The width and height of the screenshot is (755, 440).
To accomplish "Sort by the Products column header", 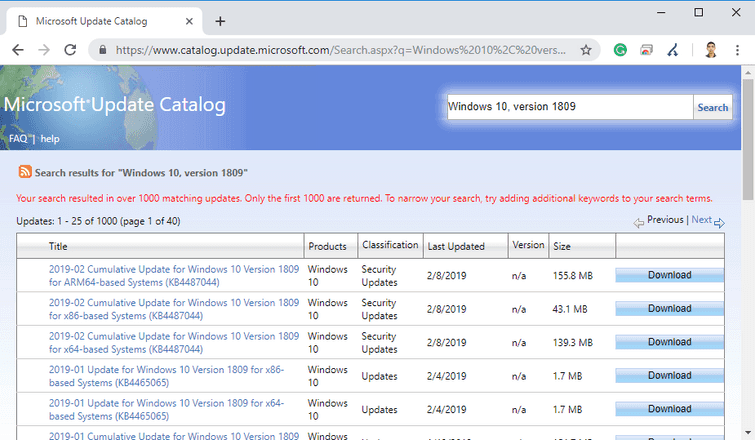I will pos(327,246).
